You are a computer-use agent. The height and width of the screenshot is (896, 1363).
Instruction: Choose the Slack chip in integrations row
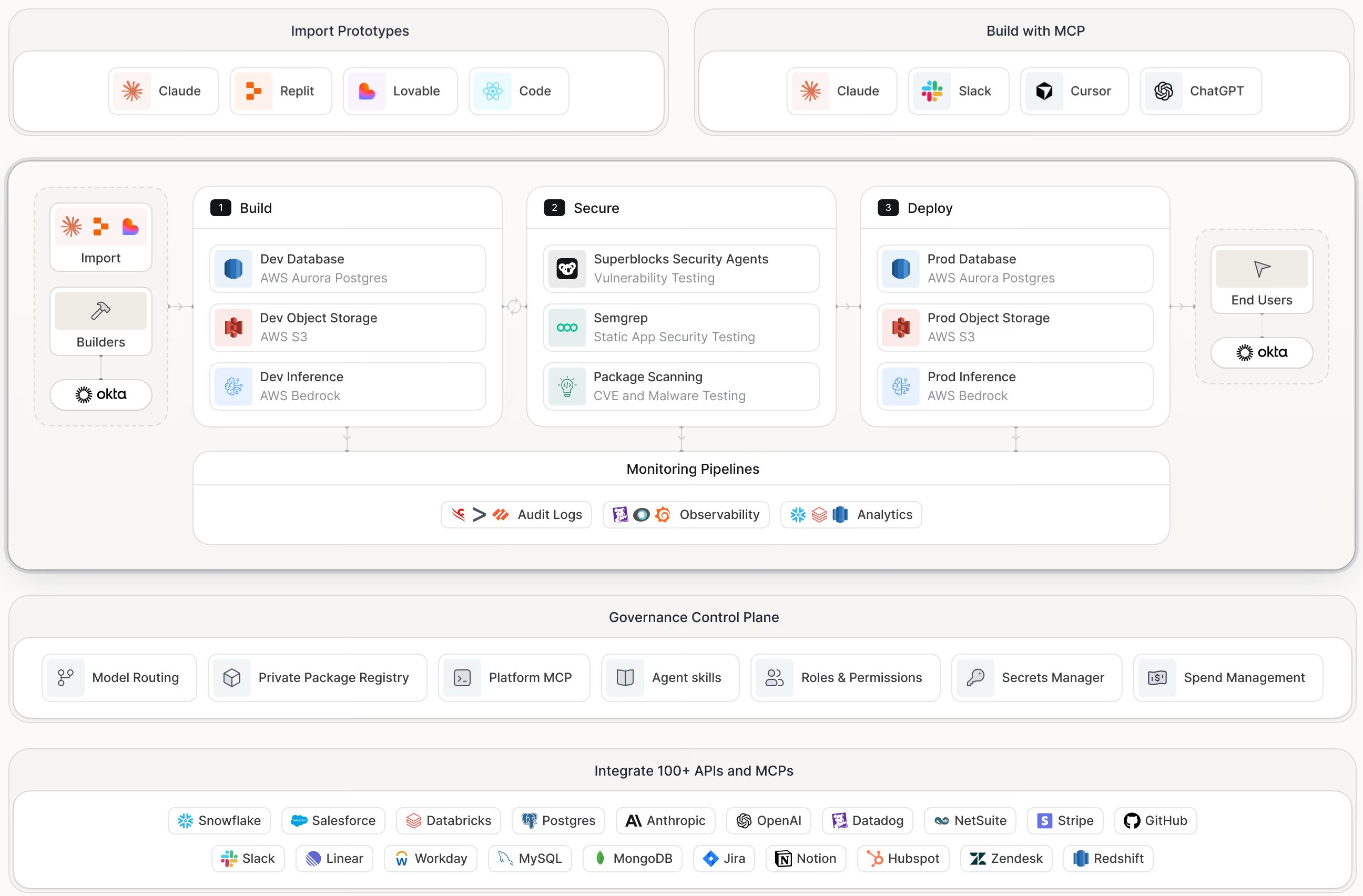(248, 859)
